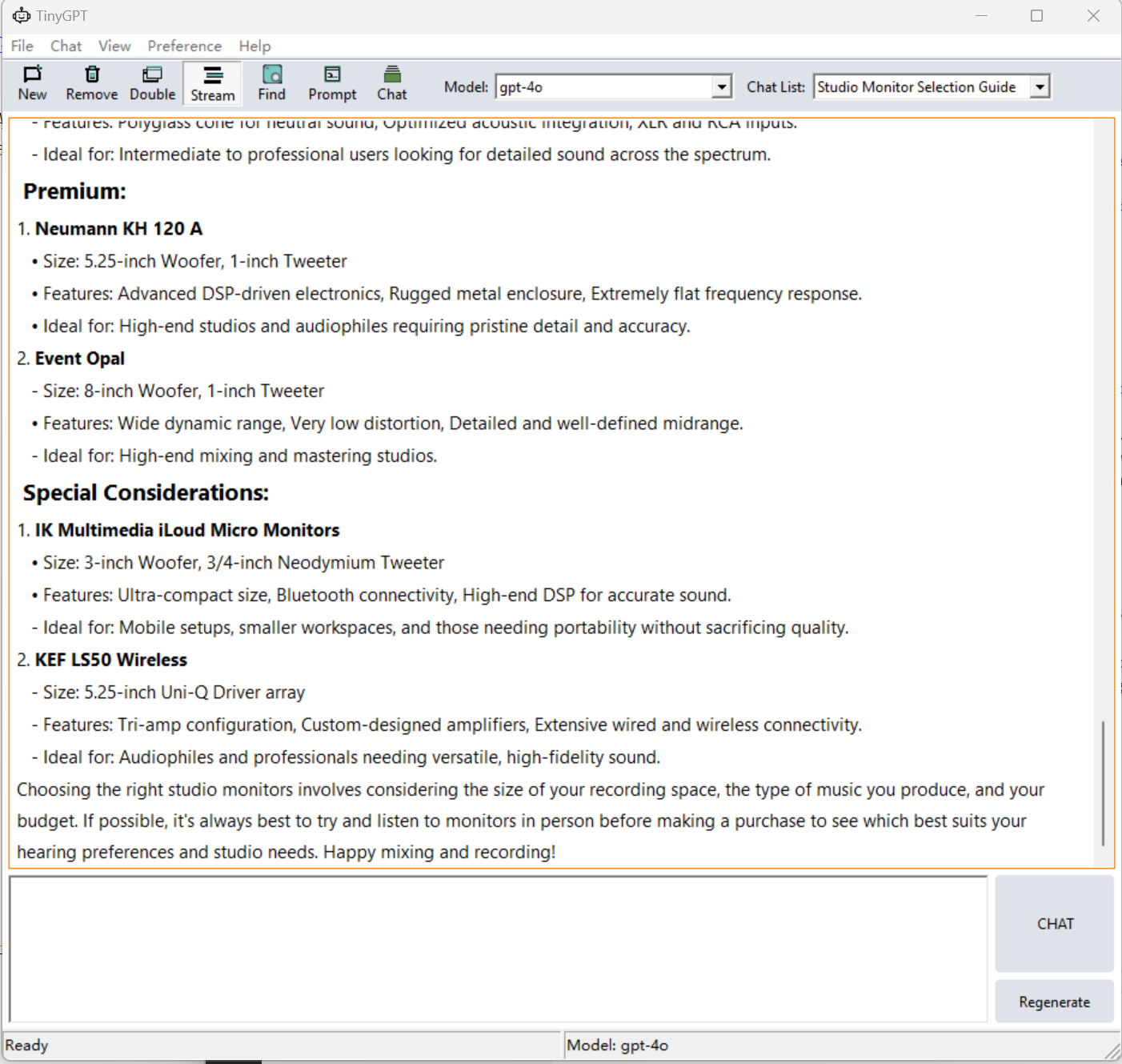The height and width of the screenshot is (1064, 1122).
Task: Open the File menu
Action: coord(22,46)
